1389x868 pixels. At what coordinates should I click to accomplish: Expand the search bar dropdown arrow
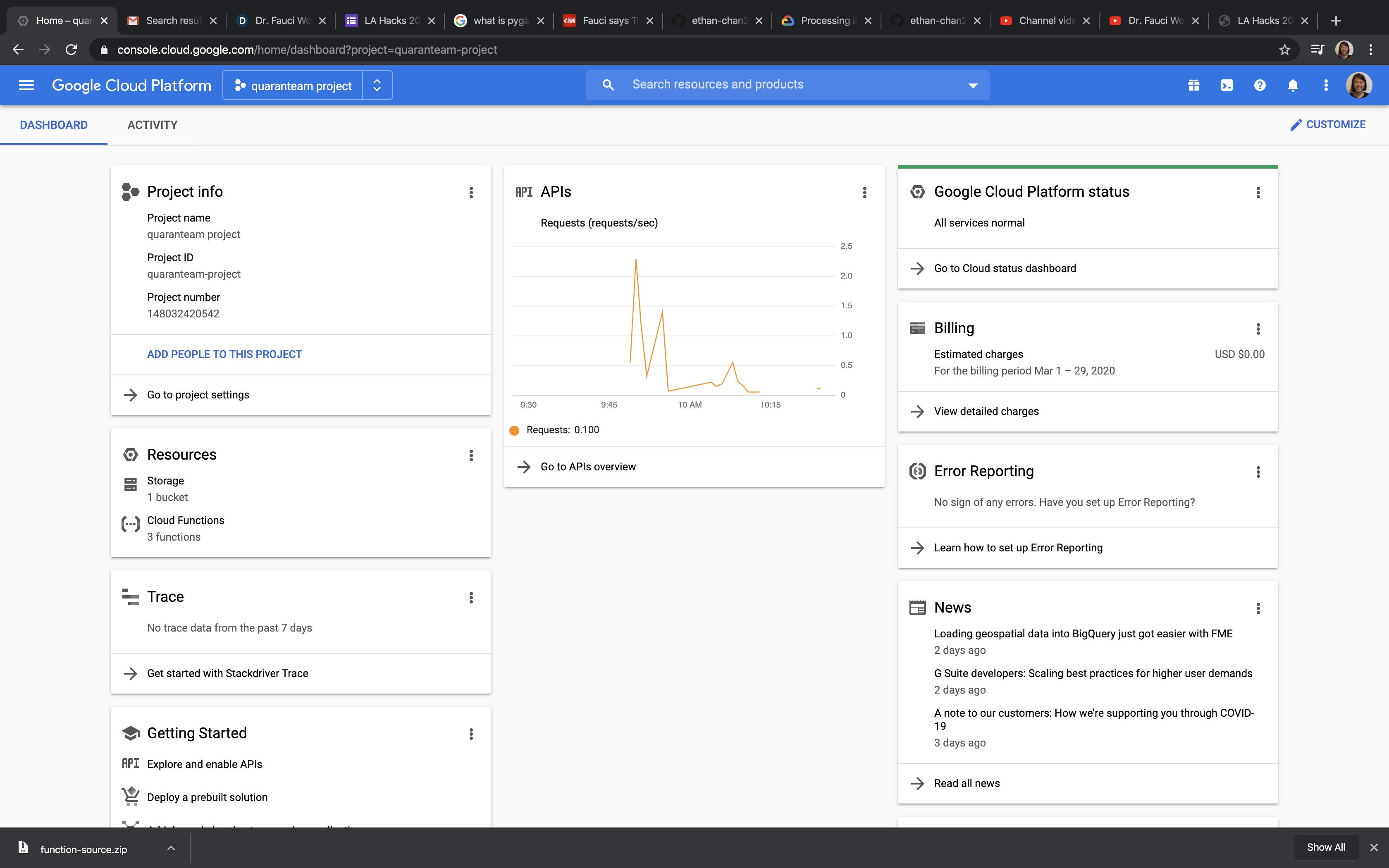click(x=973, y=85)
